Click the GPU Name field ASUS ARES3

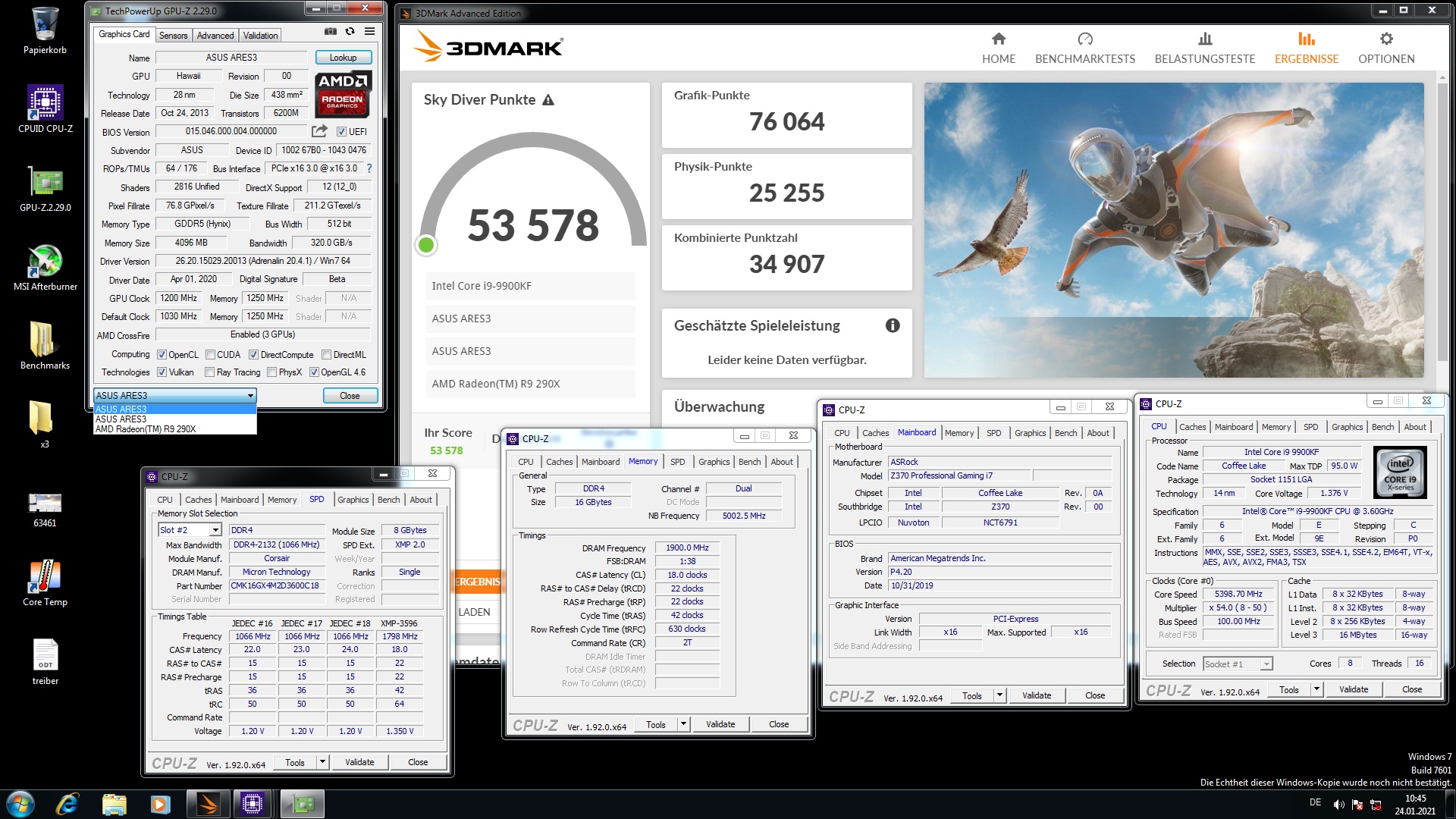pos(231,58)
